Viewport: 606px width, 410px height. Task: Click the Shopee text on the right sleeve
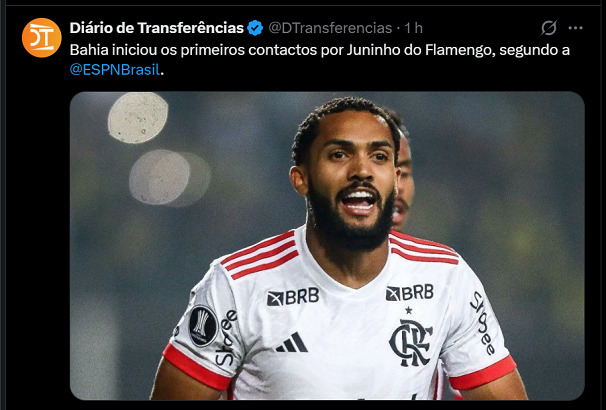482,323
